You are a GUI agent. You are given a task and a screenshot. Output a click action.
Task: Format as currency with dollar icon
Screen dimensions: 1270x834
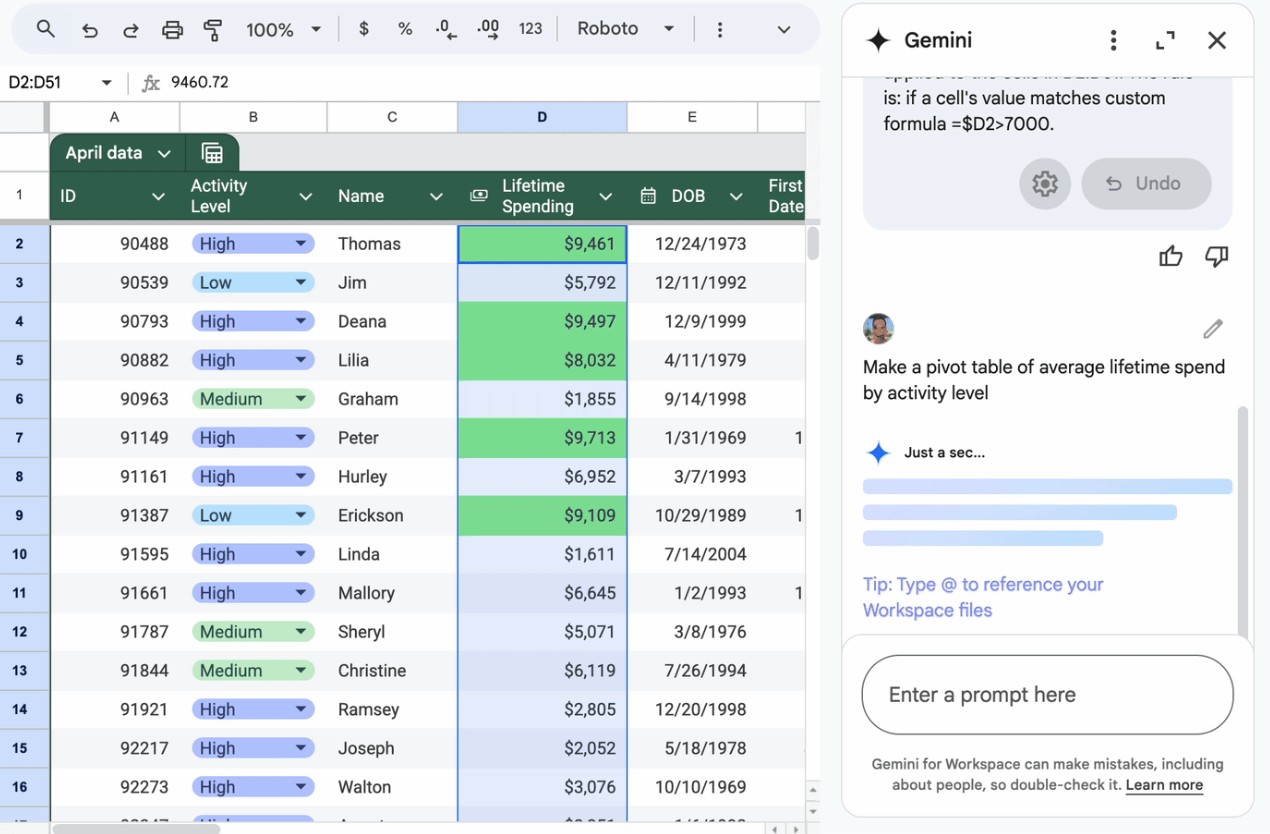point(364,29)
